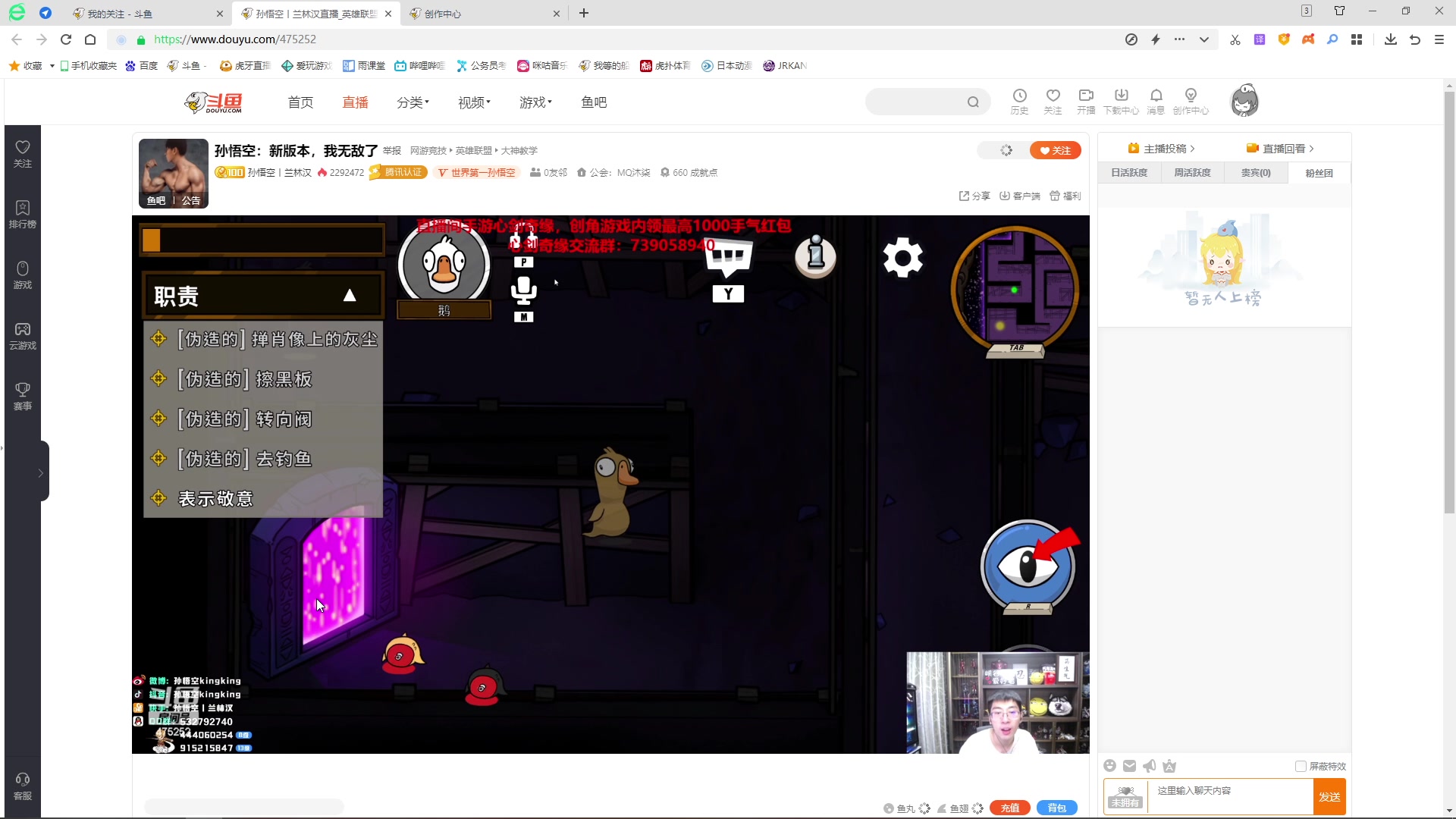Image resolution: width=1456 pixels, height=819 pixels.
Task: Open 排行榜 in the left sidebar
Action: pos(23,215)
